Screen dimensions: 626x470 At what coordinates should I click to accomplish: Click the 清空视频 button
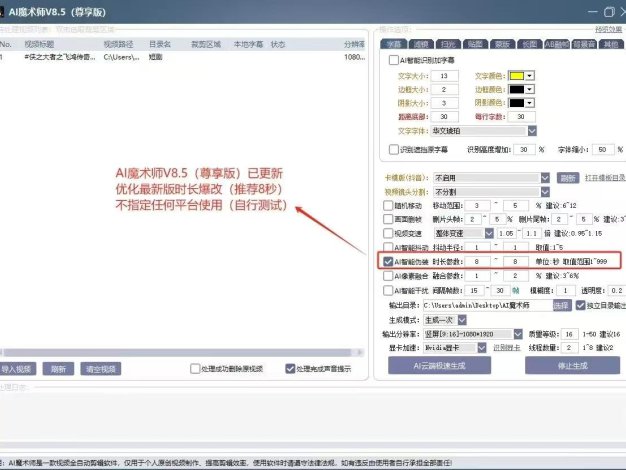click(101, 369)
